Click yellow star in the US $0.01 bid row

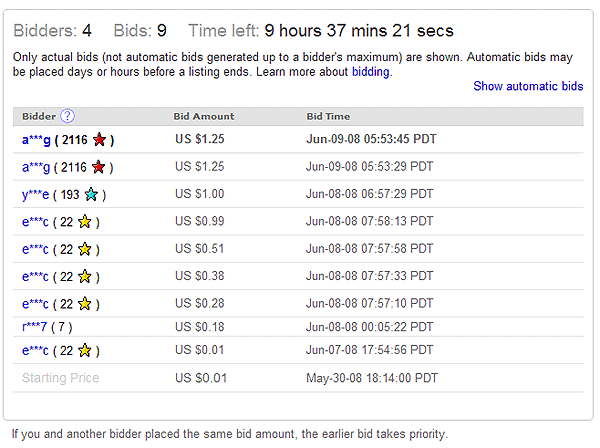pyautogui.click(x=85, y=350)
